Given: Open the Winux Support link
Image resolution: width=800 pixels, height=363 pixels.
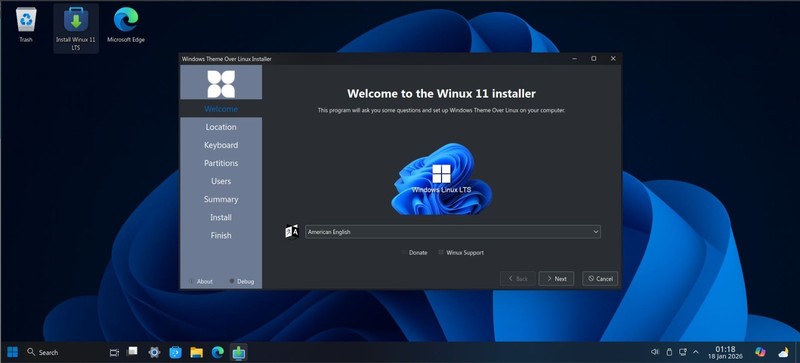Looking at the screenshot, I should click(461, 253).
